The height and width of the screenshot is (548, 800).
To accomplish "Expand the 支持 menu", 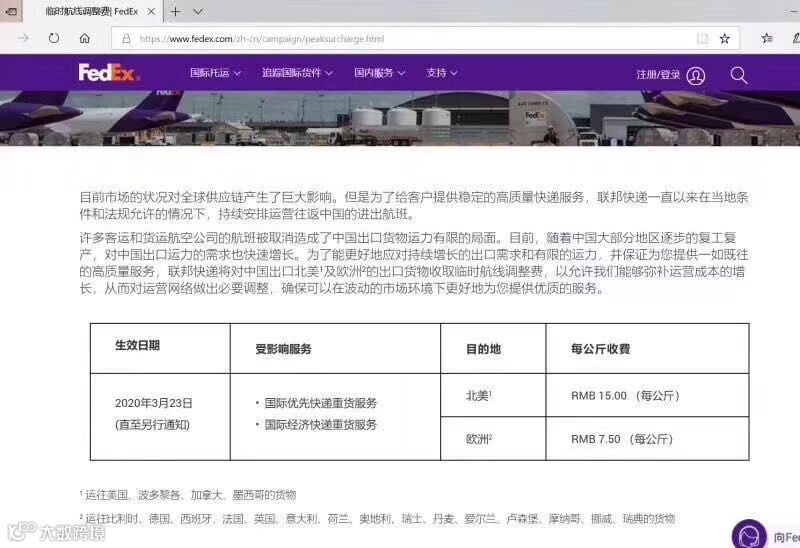I will tap(441, 73).
